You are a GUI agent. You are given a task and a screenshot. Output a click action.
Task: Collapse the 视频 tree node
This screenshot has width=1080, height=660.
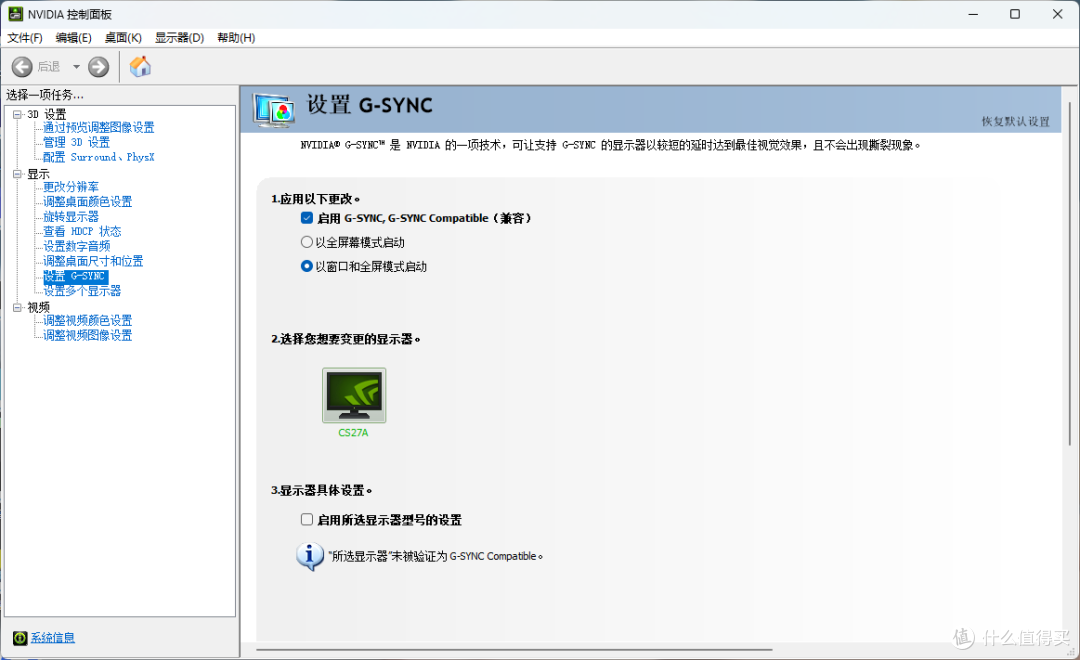click(x=18, y=307)
